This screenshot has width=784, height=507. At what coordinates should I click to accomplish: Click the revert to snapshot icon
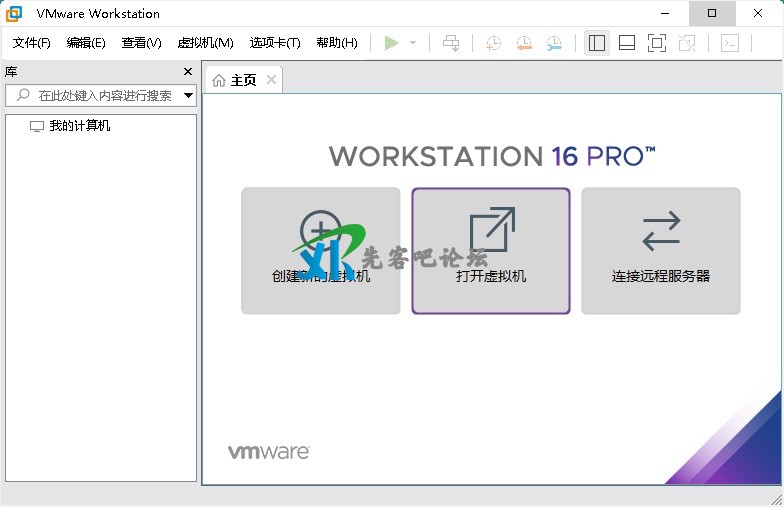tap(523, 43)
